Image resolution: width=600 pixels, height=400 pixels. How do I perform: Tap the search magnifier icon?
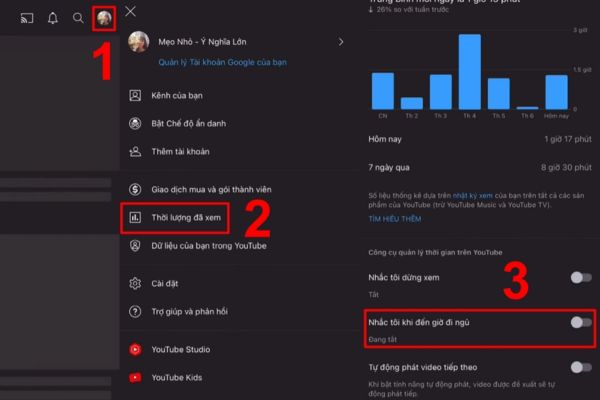click(x=78, y=18)
